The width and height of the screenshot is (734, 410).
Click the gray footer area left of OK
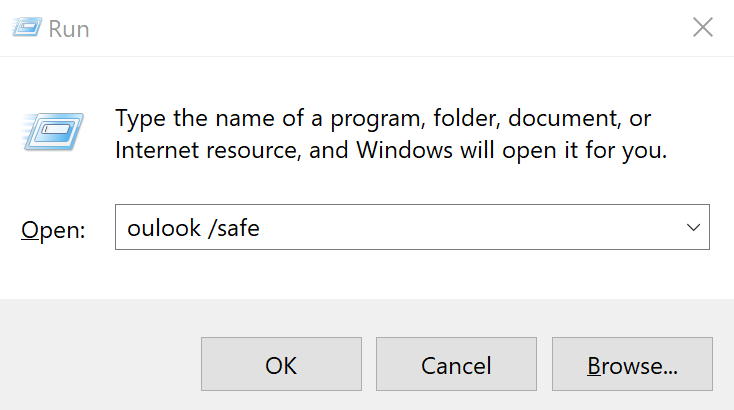click(100, 365)
